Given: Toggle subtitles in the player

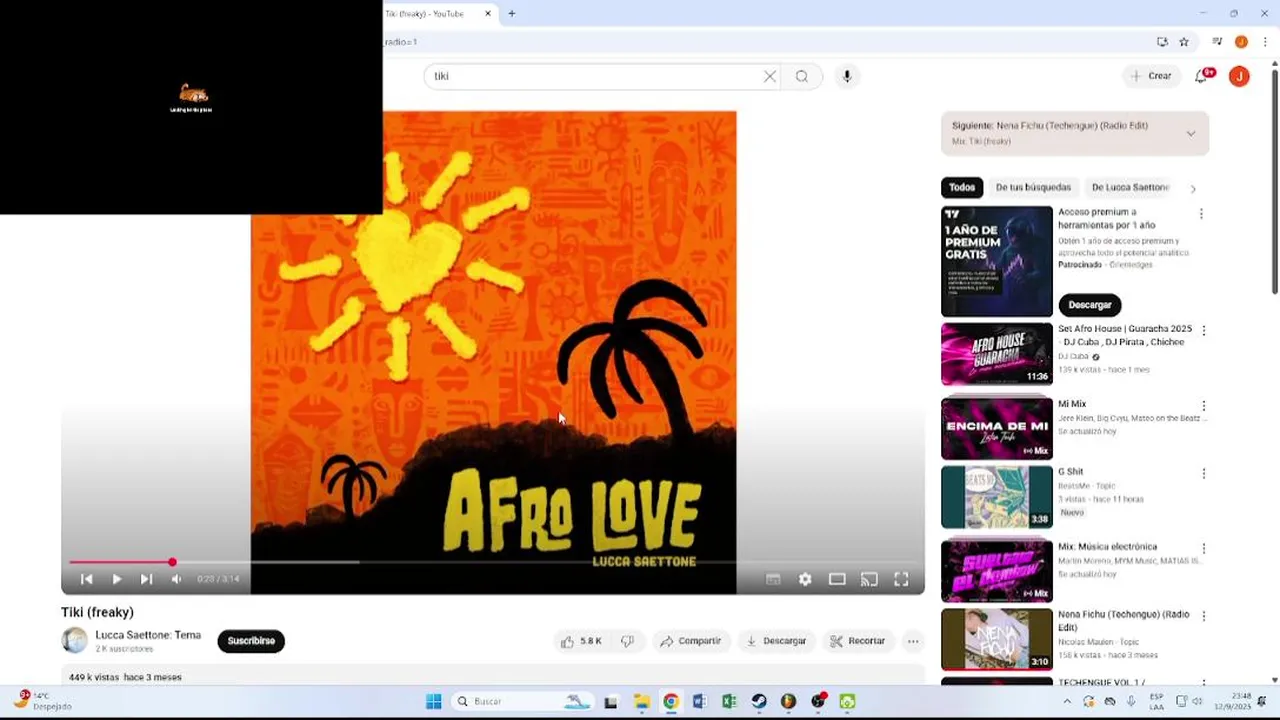Looking at the screenshot, I should point(773,579).
